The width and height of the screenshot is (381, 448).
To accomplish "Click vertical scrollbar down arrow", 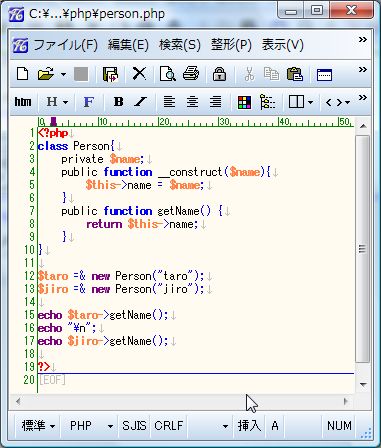I will click(363, 385).
